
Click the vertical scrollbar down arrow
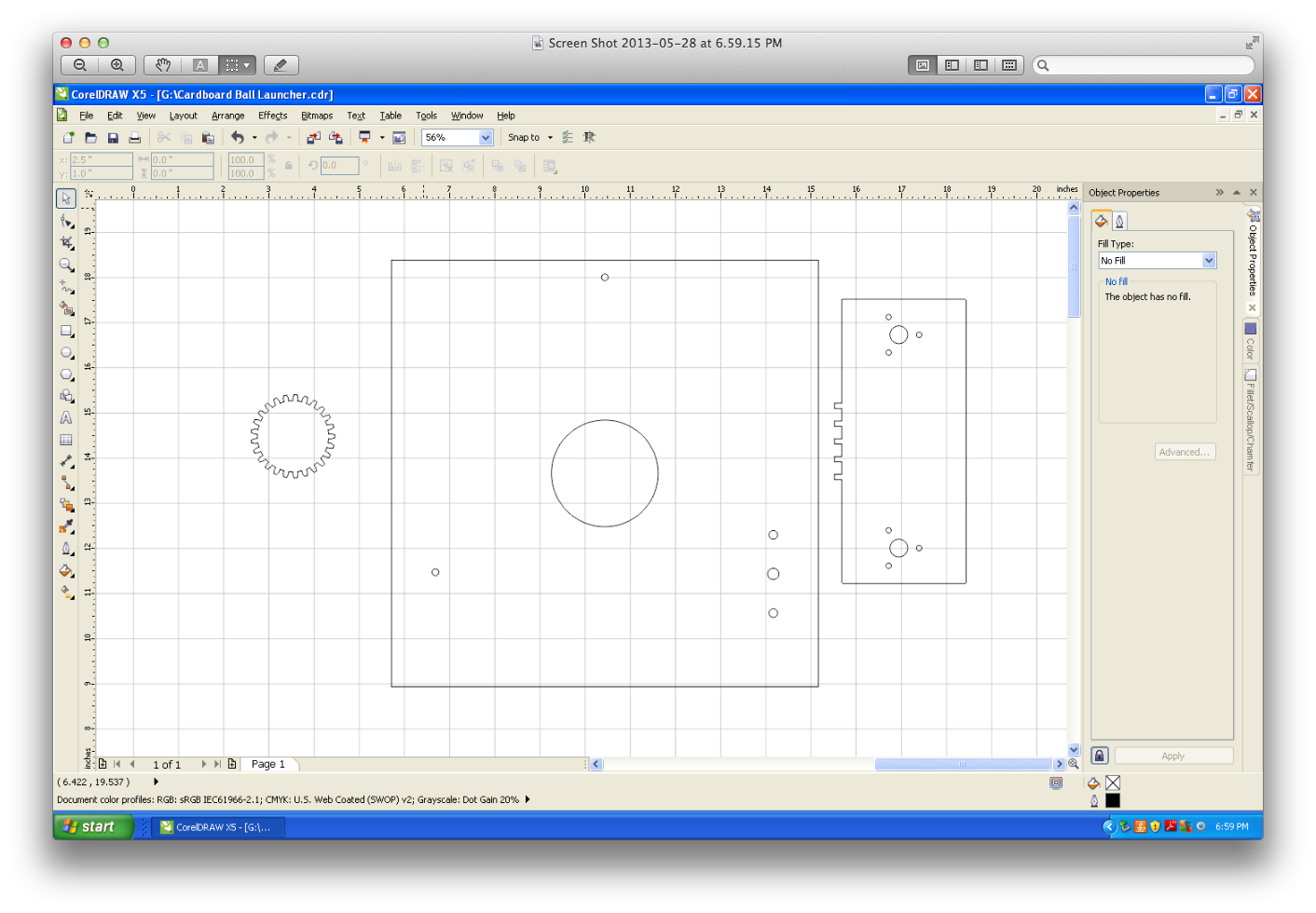click(1074, 749)
